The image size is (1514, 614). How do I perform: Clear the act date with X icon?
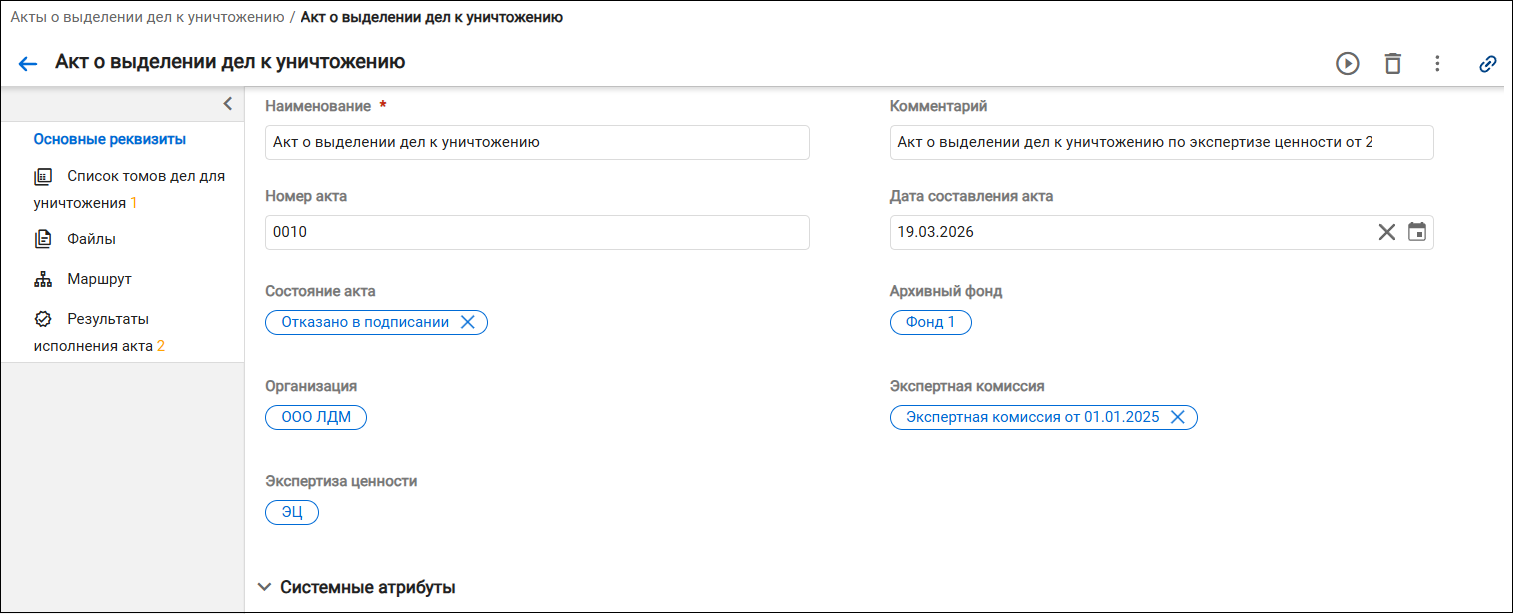(1386, 232)
